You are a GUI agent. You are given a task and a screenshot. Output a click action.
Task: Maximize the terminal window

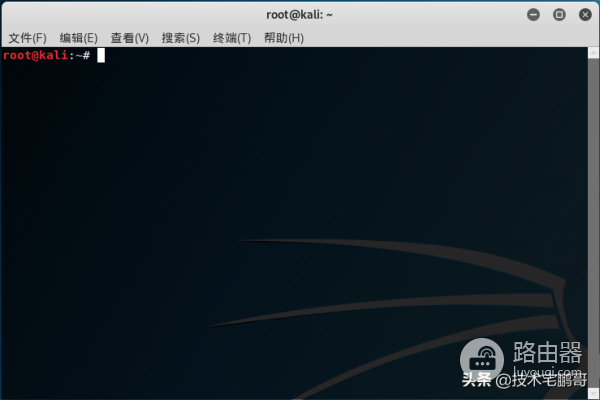coord(559,15)
